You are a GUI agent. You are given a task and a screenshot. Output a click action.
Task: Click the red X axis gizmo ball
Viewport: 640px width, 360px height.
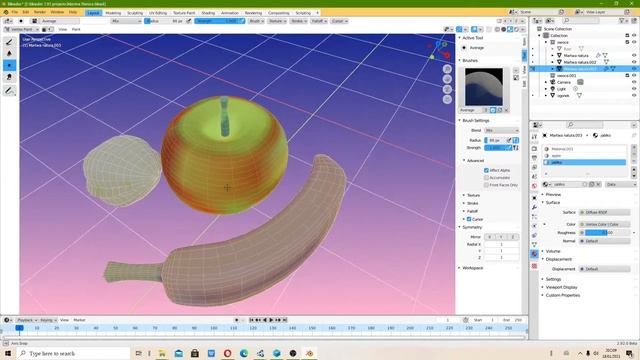(x=447, y=55)
